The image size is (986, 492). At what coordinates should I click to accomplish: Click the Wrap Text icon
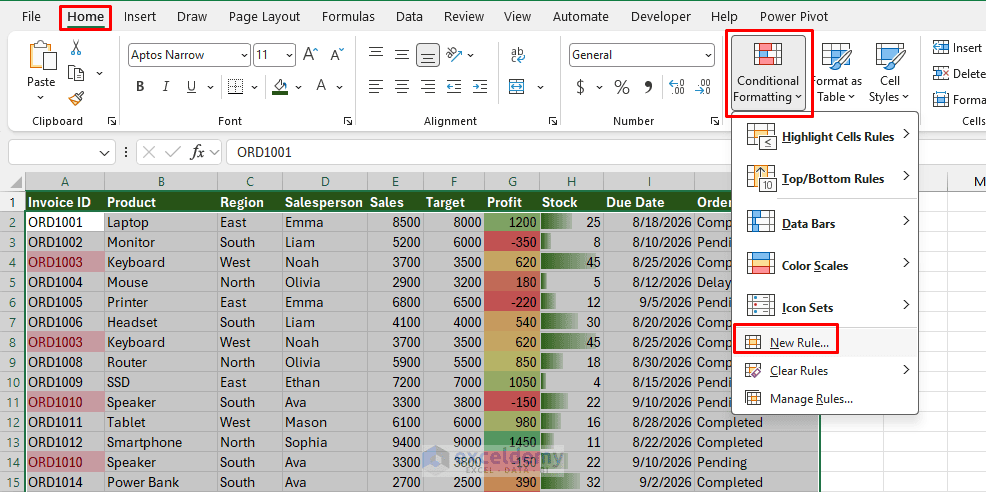[x=518, y=55]
